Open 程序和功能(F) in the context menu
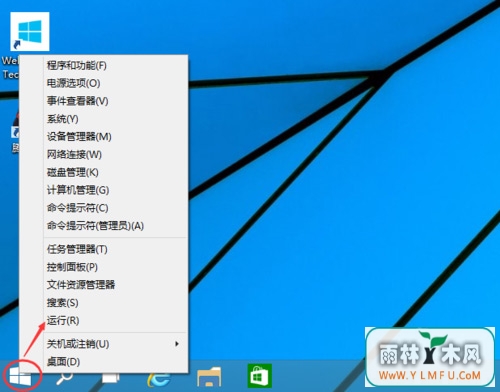 [x=104, y=65]
